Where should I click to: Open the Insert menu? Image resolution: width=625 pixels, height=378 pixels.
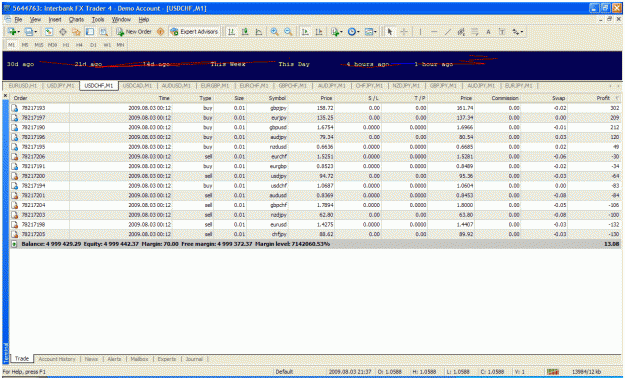pyautogui.click(x=55, y=20)
